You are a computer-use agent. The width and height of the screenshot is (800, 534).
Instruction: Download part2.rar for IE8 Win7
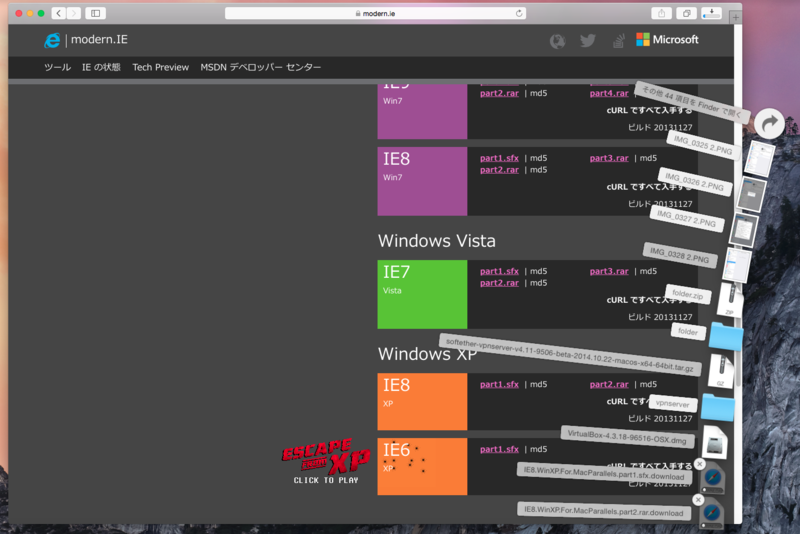(x=499, y=170)
